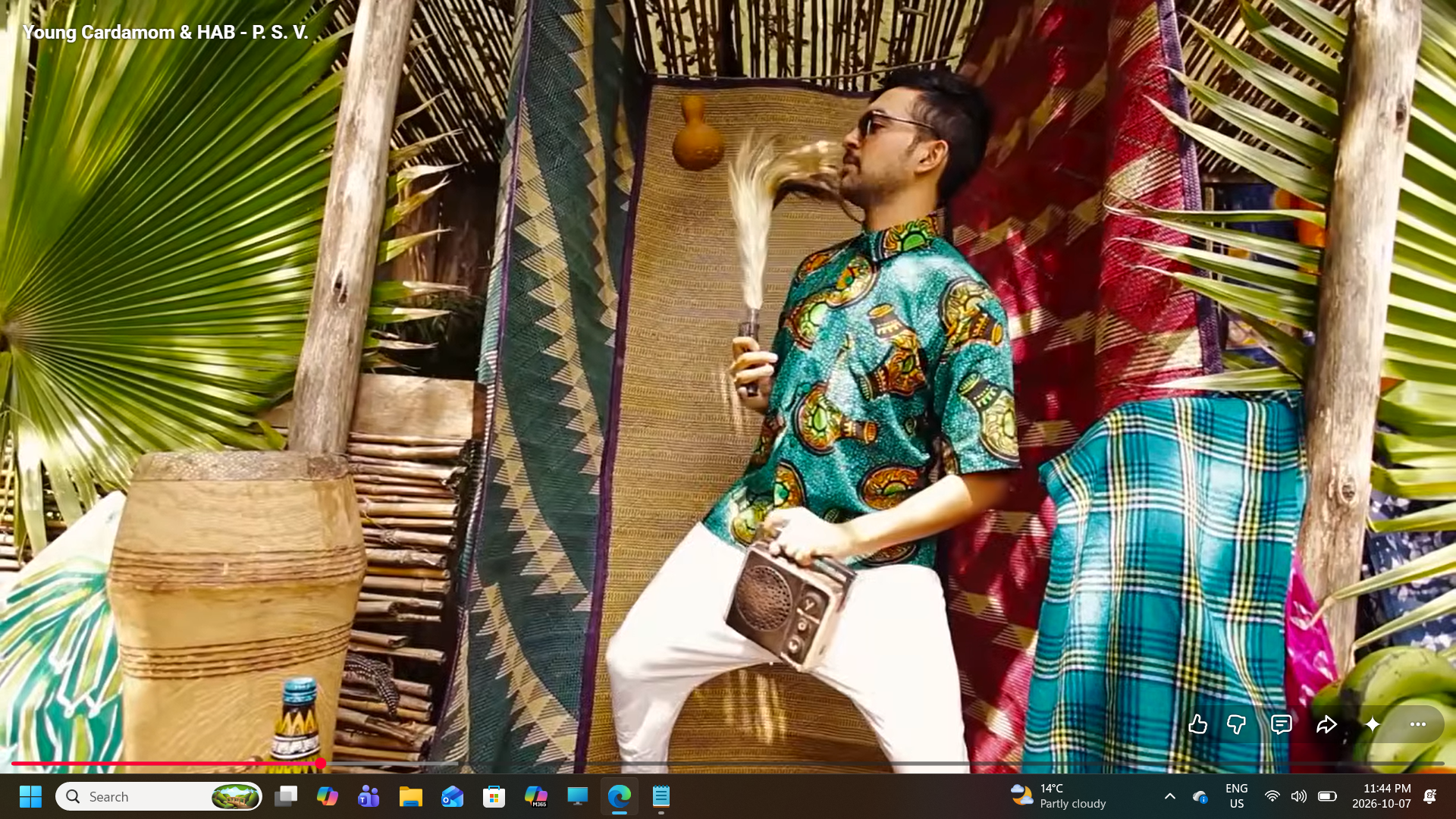
Task: Open the video comments panel
Action: [1282, 725]
